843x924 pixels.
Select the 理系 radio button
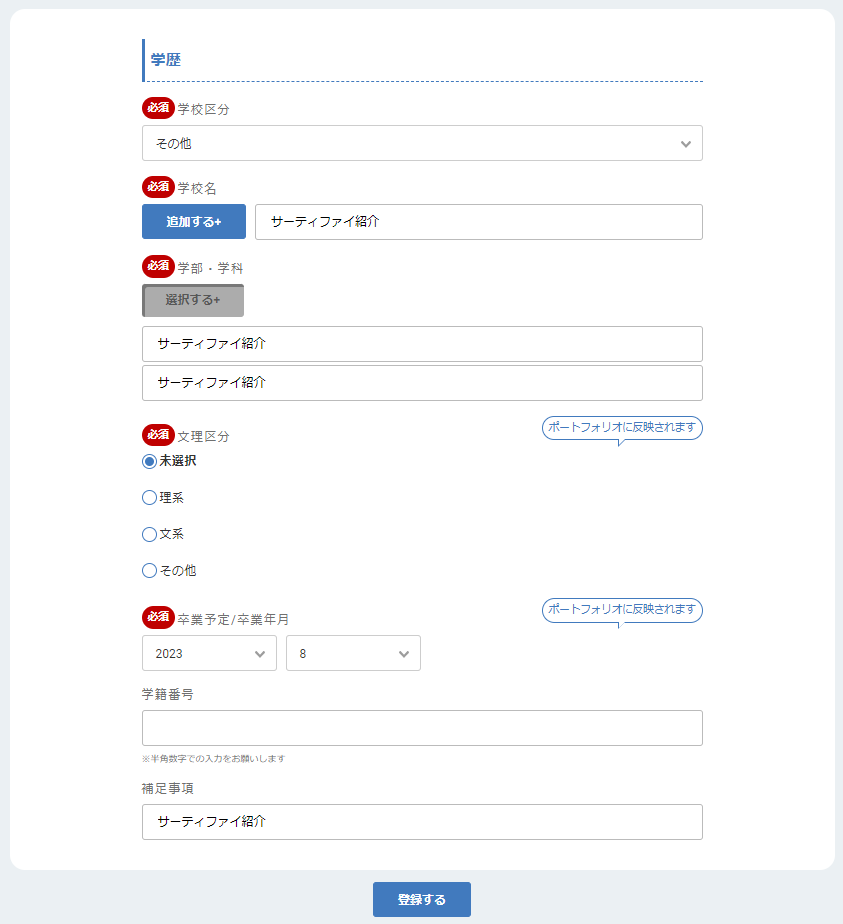pyautogui.click(x=150, y=498)
